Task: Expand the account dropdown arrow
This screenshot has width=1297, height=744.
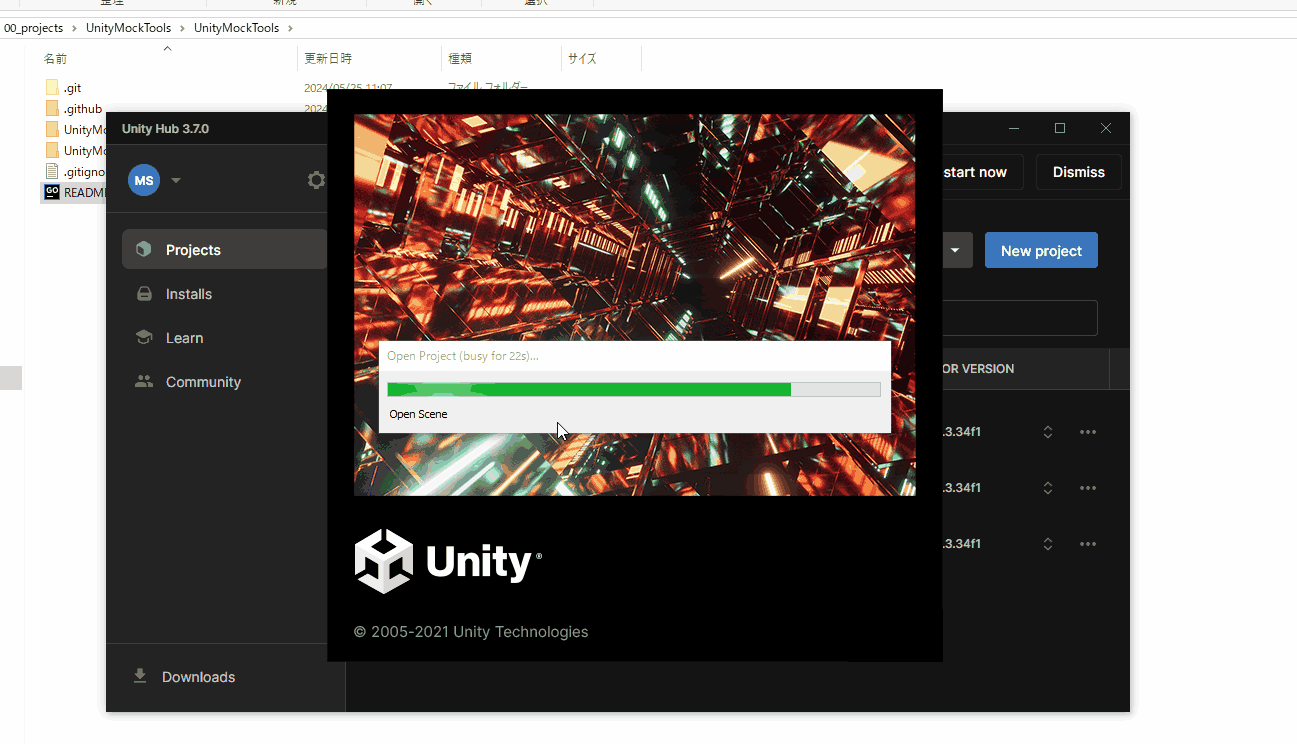Action: point(176,180)
